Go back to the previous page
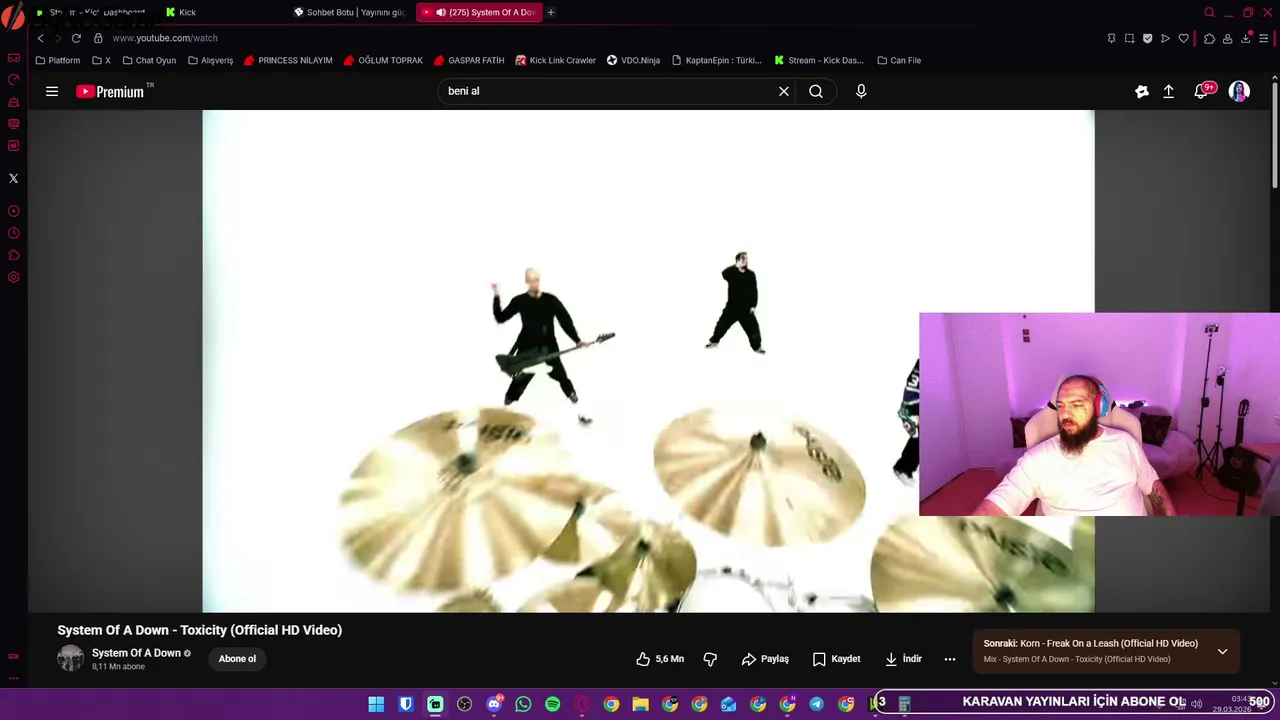 tap(40, 38)
